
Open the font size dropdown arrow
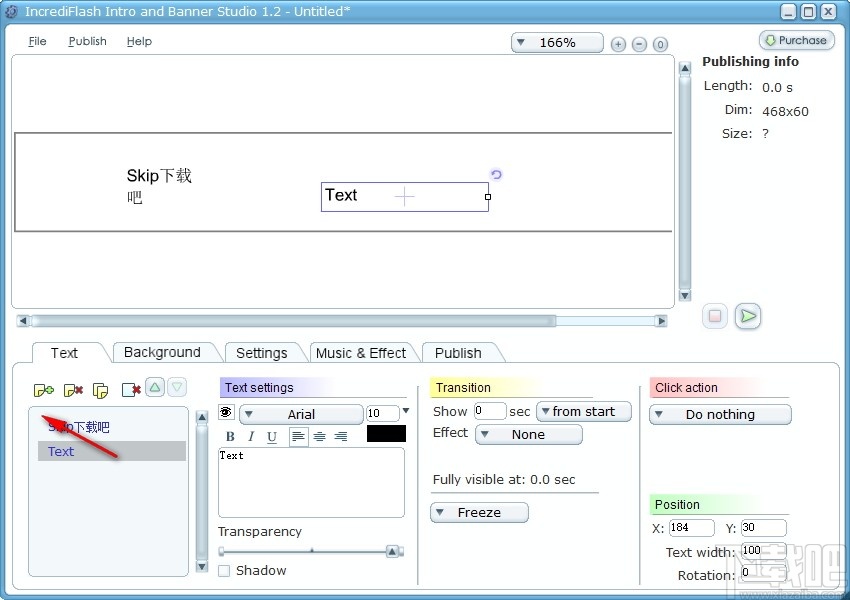click(405, 411)
